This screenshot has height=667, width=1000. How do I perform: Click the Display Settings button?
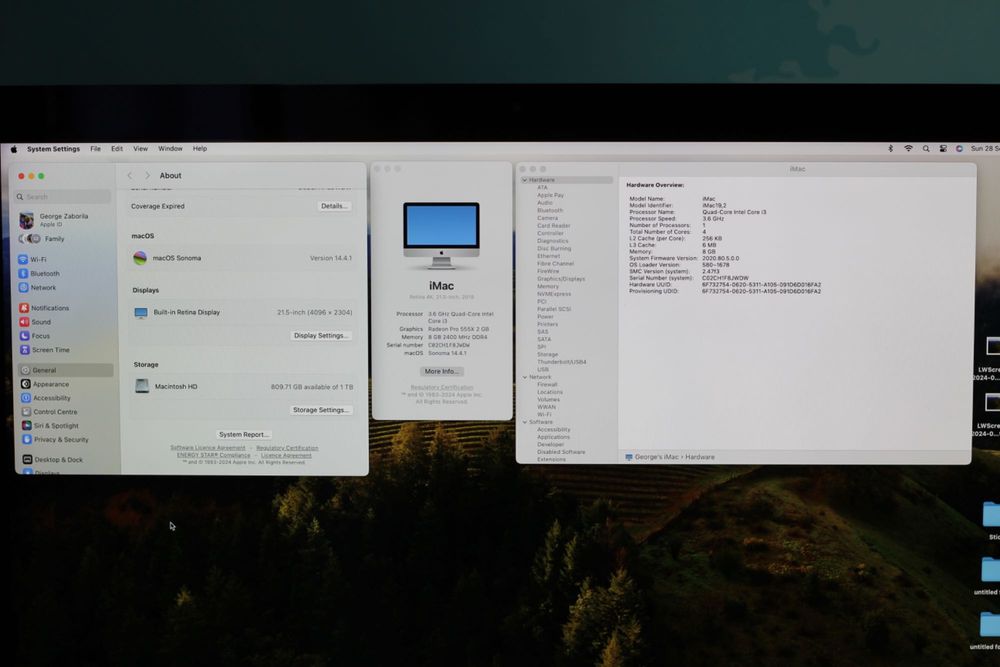tap(321, 335)
